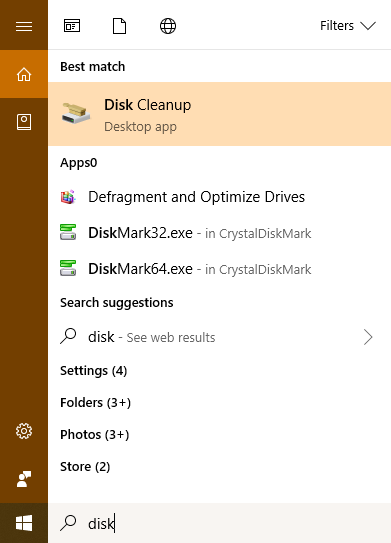Select the Home icon in the sidebar
This screenshot has width=391, height=543.
click(24, 74)
